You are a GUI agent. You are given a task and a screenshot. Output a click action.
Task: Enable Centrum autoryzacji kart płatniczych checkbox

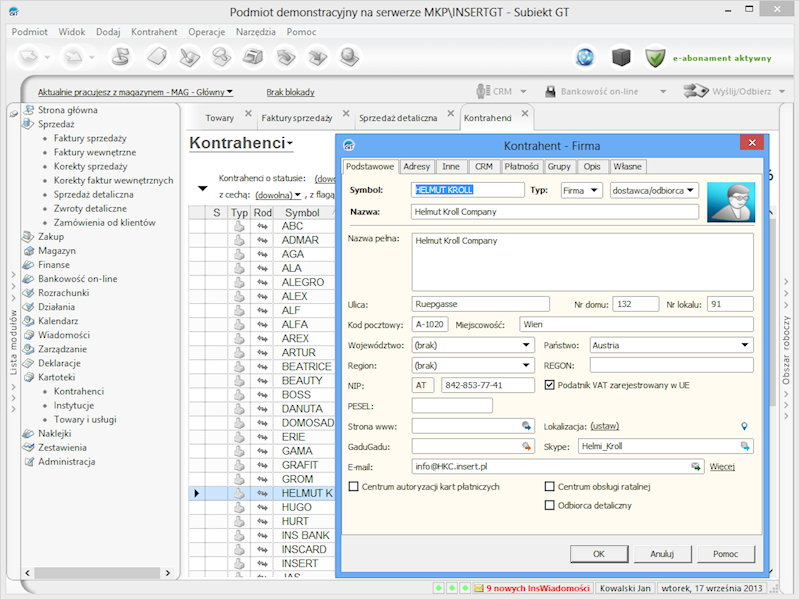click(354, 486)
